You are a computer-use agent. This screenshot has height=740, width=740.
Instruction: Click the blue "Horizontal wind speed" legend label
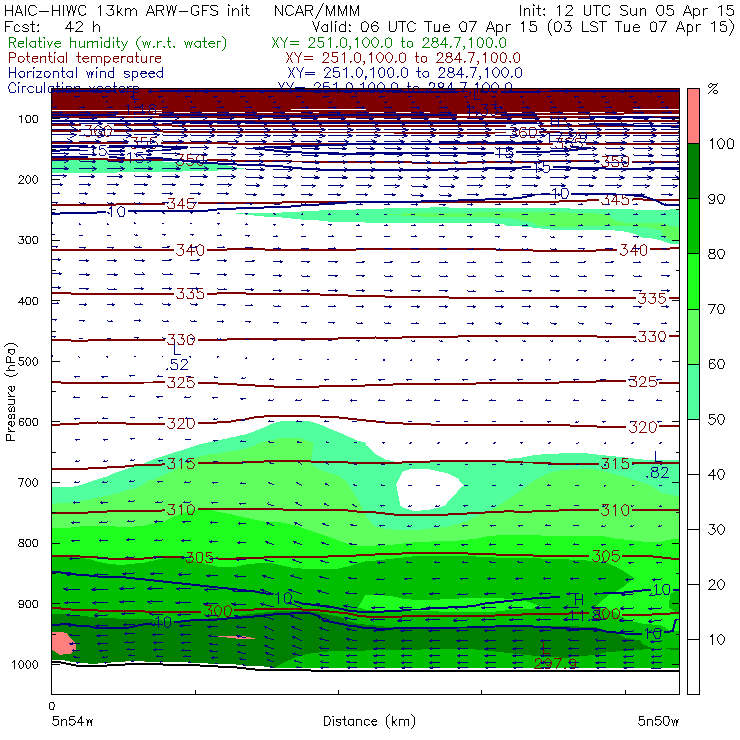(86, 73)
